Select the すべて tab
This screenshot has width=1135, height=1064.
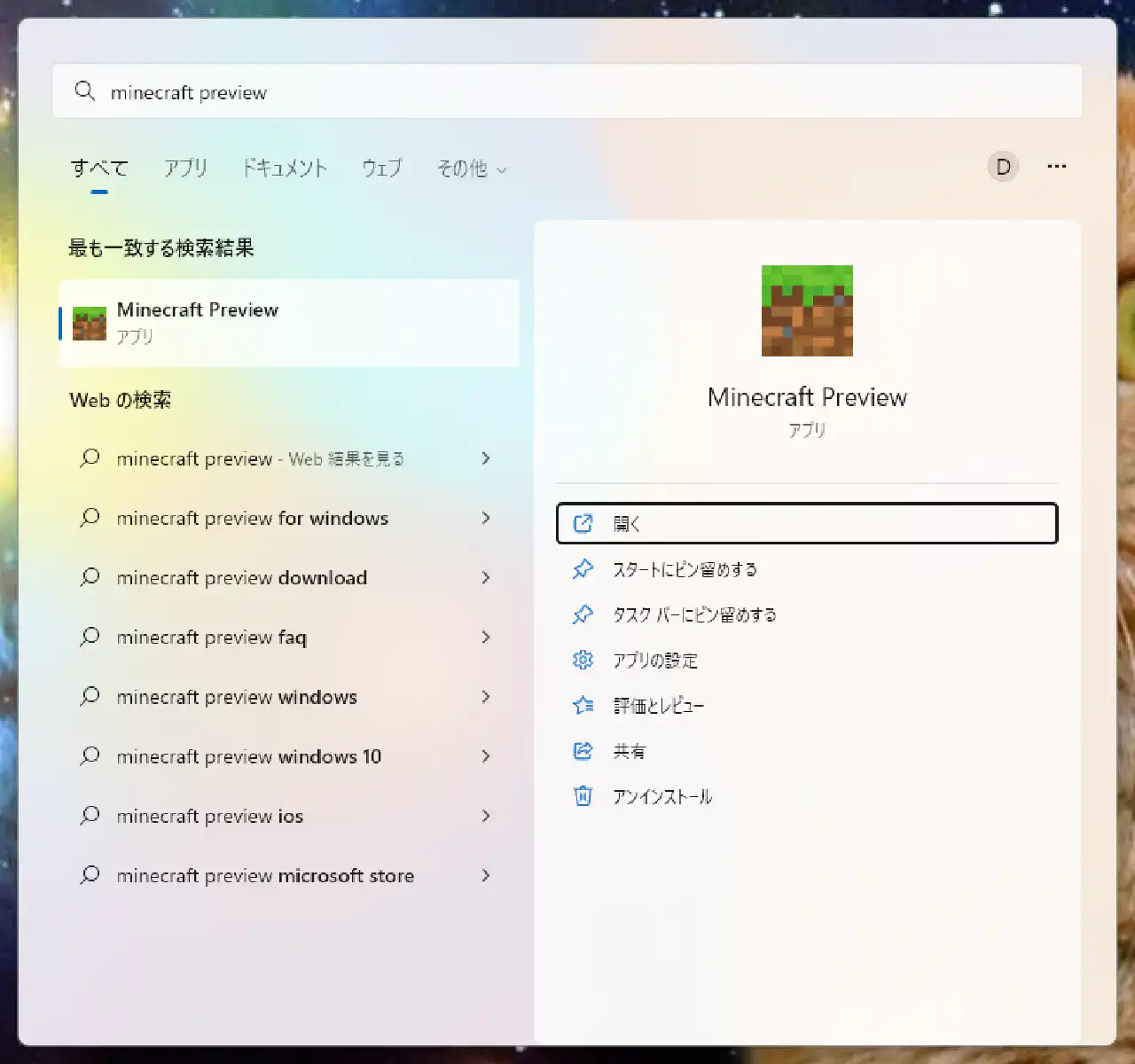tap(99, 168)
